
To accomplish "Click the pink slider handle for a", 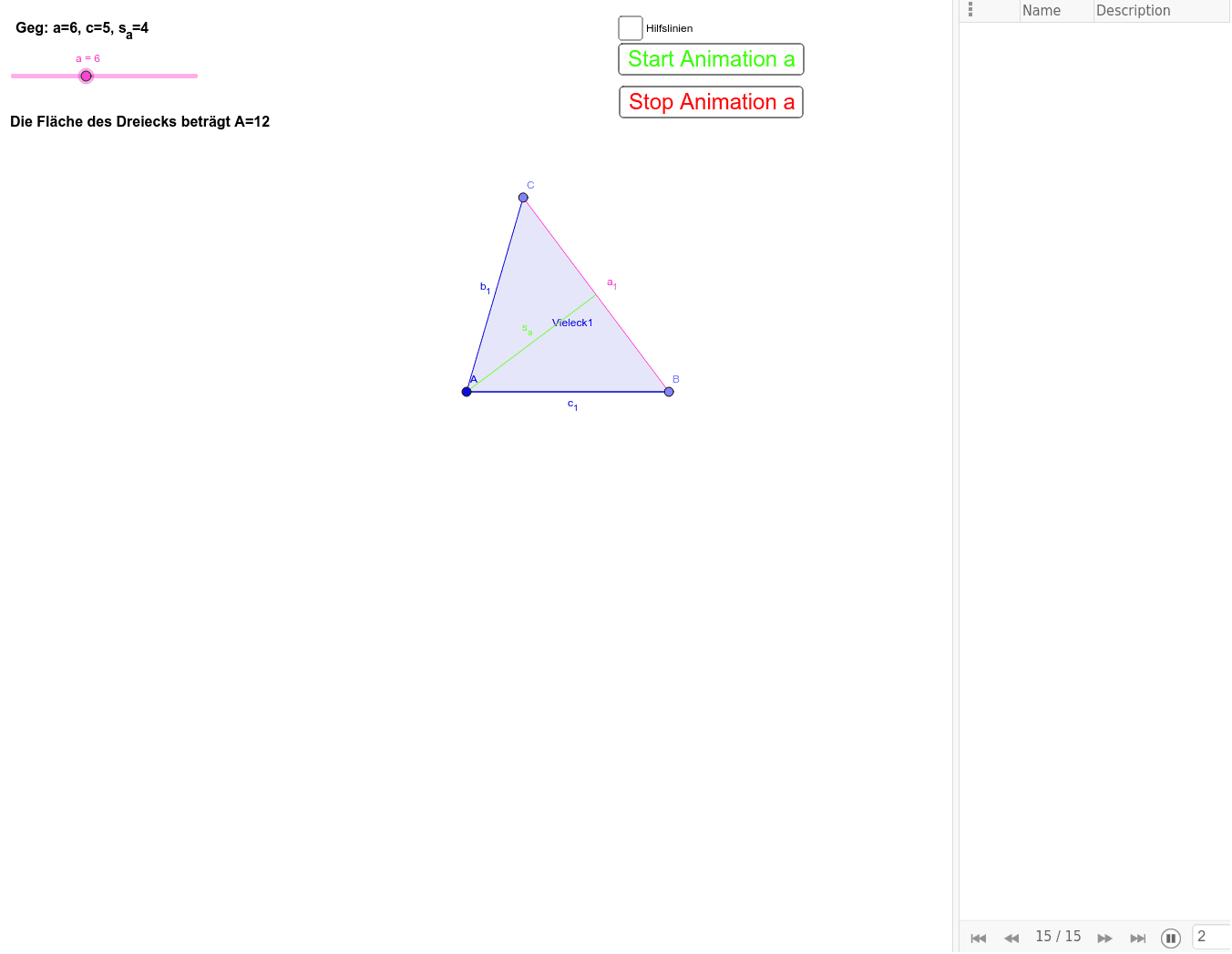I will tap(86, 76).
